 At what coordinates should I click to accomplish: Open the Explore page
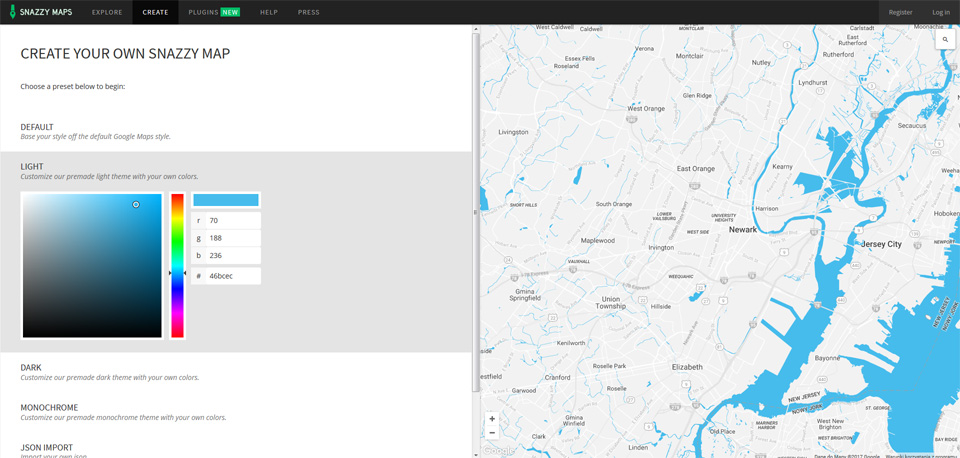point(107,12)
